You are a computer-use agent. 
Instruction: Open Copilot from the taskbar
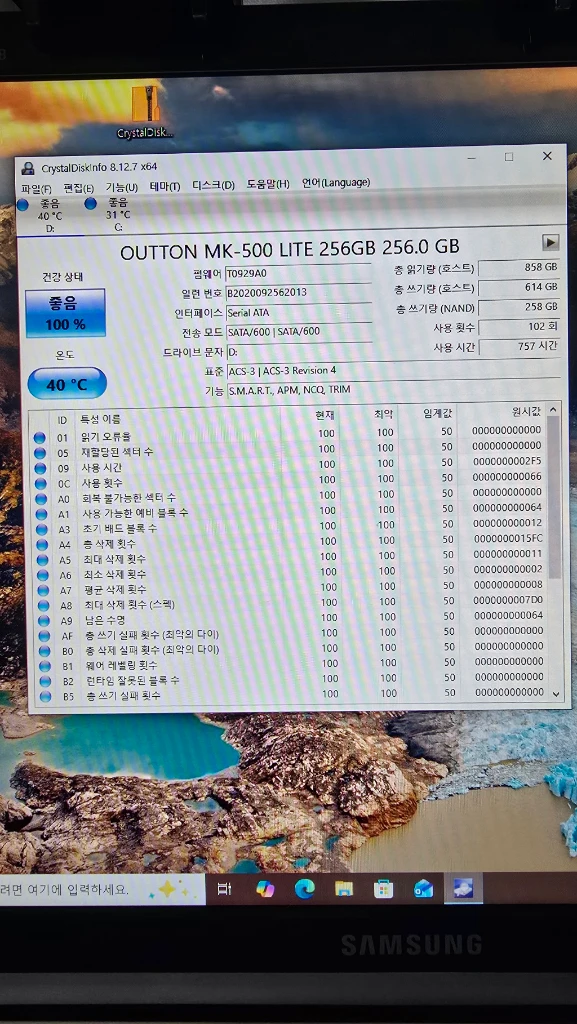coord(265,889)
